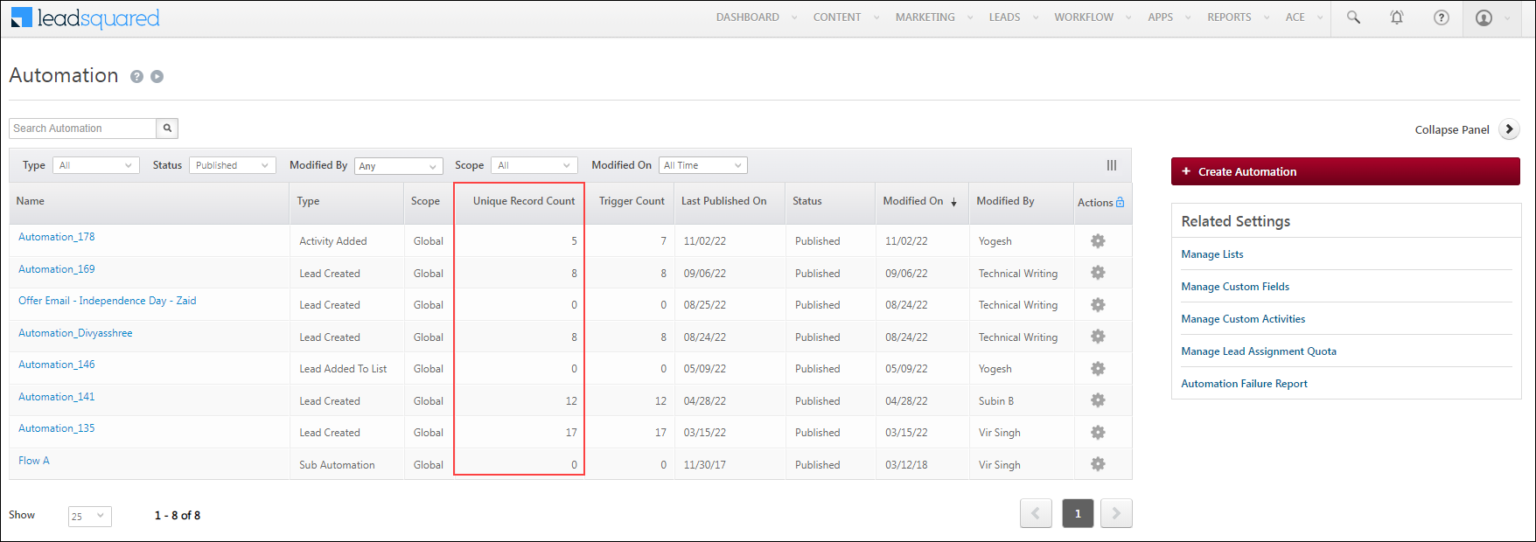Screen dimensions: 1536x542
Task: Click the gear icon for Flow A row
Action: (x=1097, y=464)
